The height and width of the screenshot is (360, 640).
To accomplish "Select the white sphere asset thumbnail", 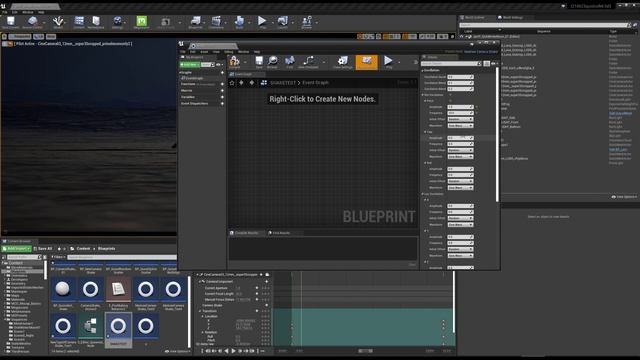I will (x=62, y=289).
